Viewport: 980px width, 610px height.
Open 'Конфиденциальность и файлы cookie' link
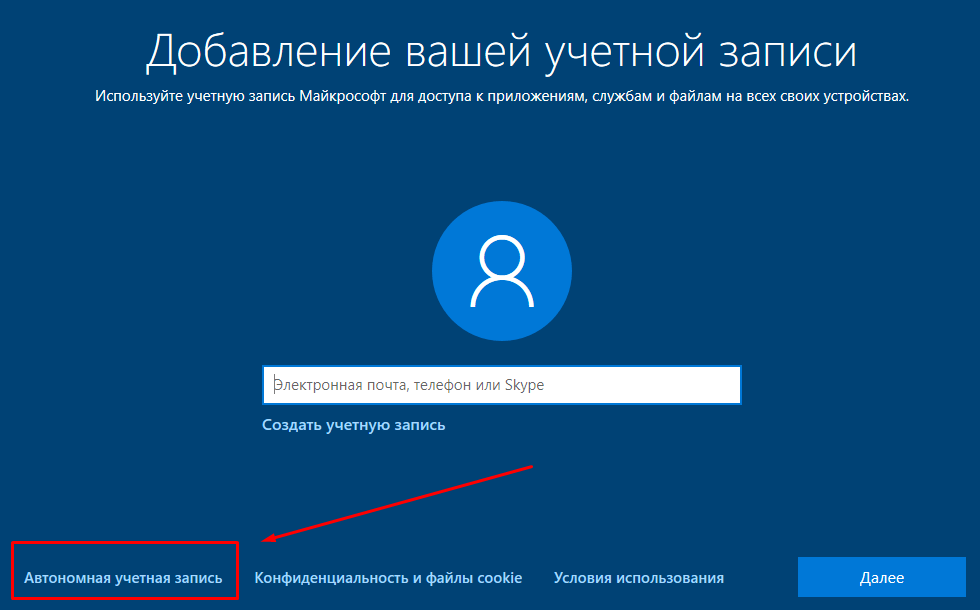pos(388,578)
